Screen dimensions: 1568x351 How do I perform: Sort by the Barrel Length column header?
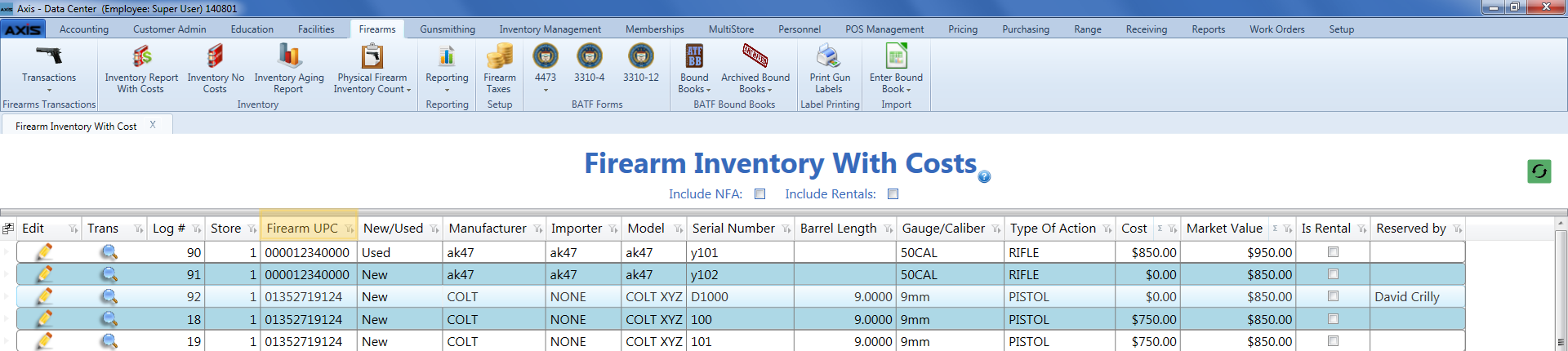(x=838, y=229)
